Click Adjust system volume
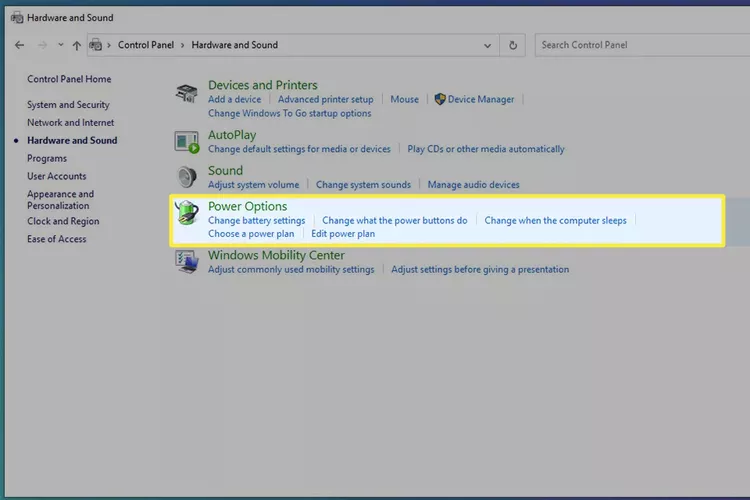This screenshot has width=750, height=500. (253, 185)
